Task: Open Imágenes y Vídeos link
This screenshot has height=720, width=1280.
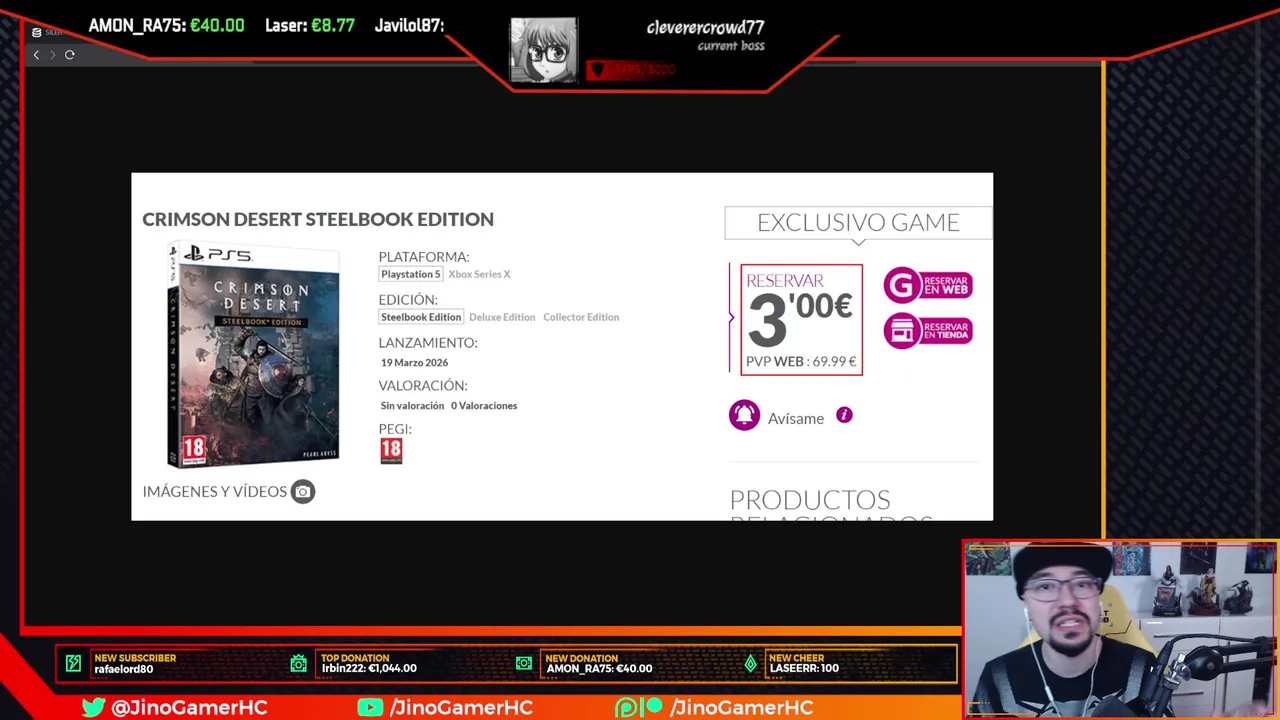Action: (x=214, y=491)
